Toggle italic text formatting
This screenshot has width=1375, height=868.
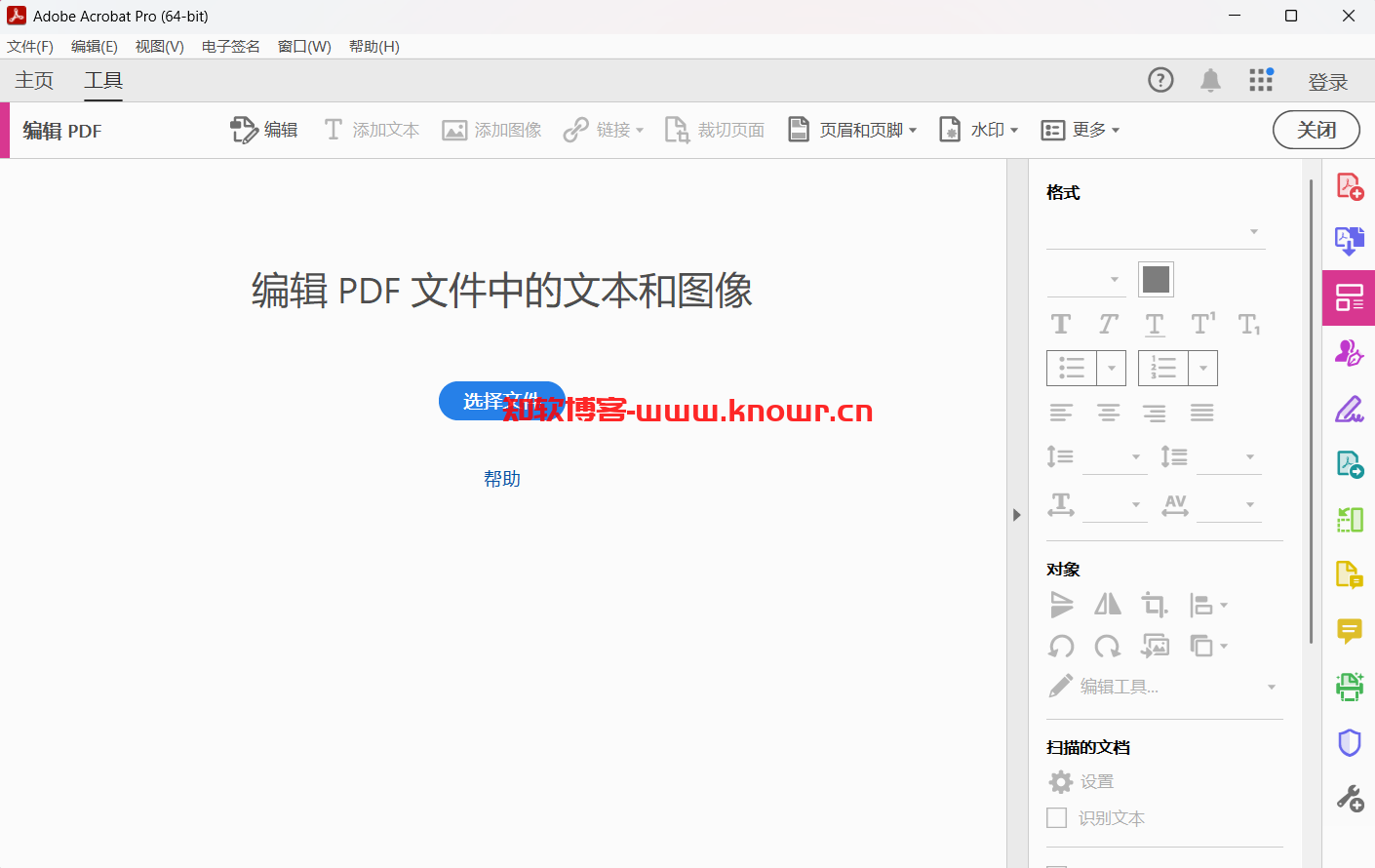[x=1108, y=324]
